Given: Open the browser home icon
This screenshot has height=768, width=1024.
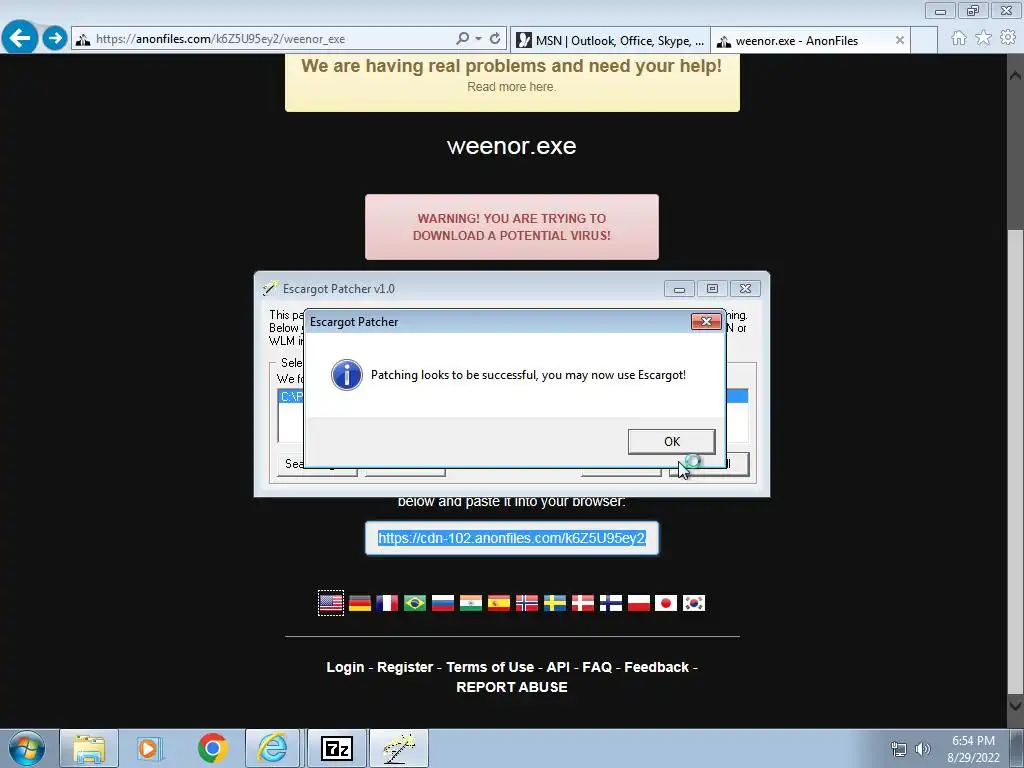Looking at the screenshot, I should pyautogui.click(x=959, y=38).
